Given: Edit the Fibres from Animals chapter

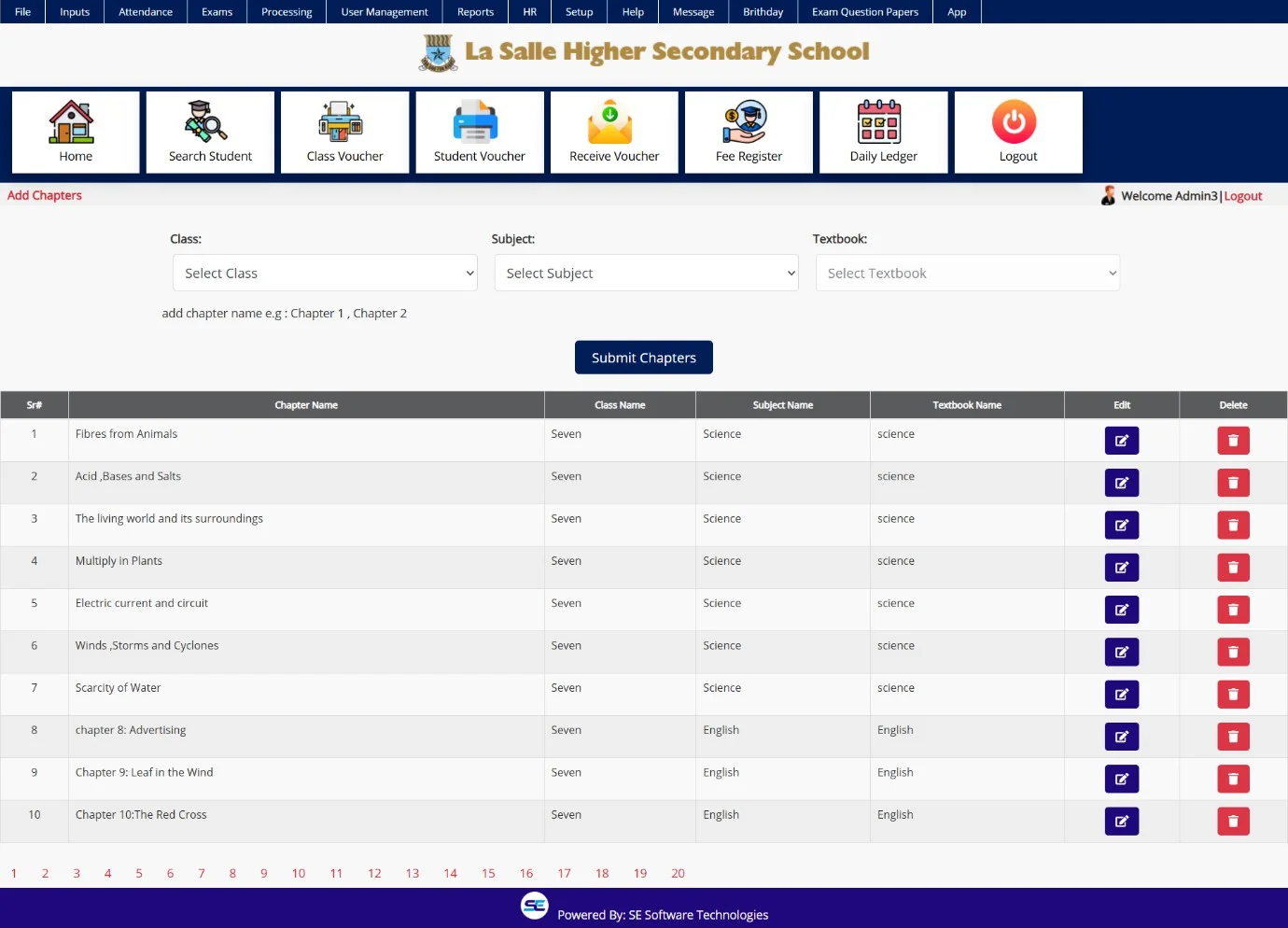Looking at the screenshot, I should click(x=1121, y=441).
